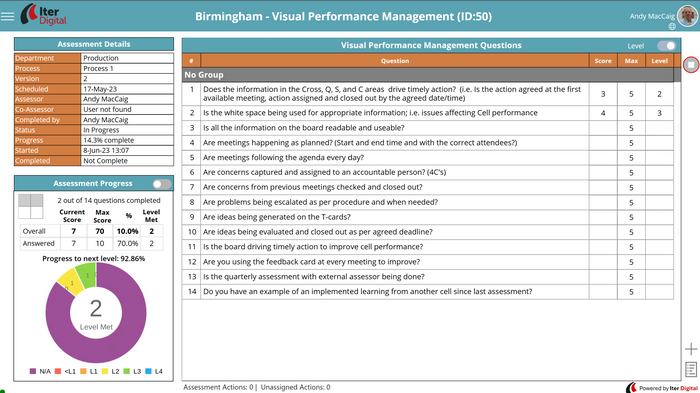The width and height of the screenshot is (700, 393).
Task: Click the score cell of question 2
Action: click(603, 113)
